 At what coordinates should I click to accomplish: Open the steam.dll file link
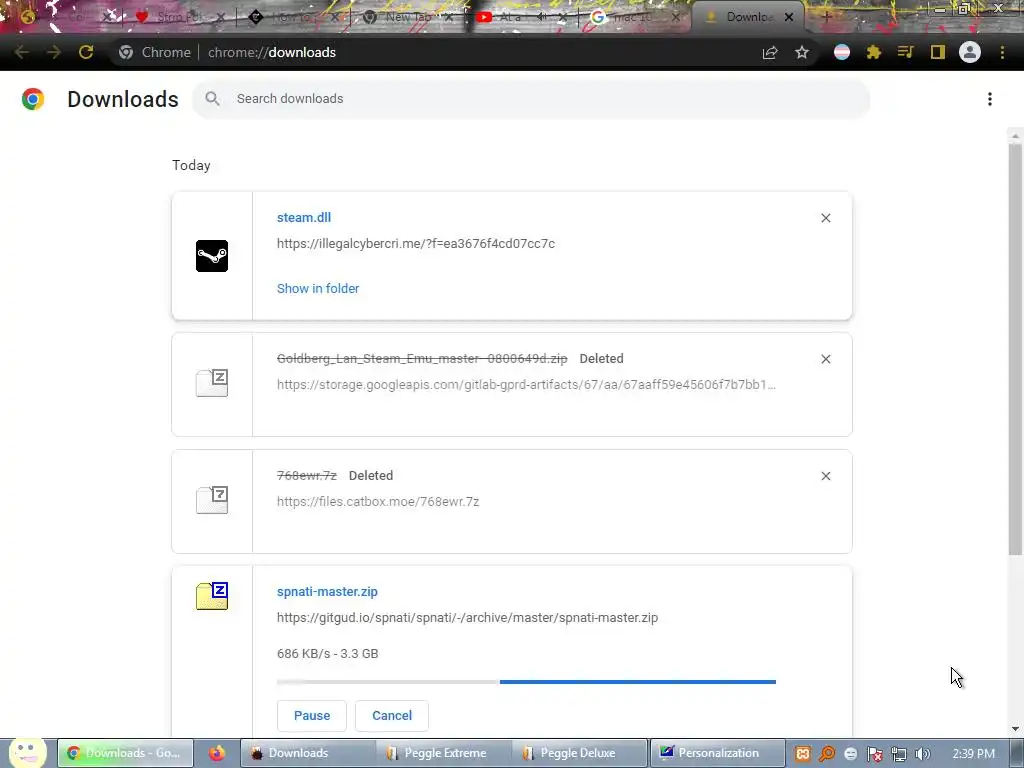(304, 217)
